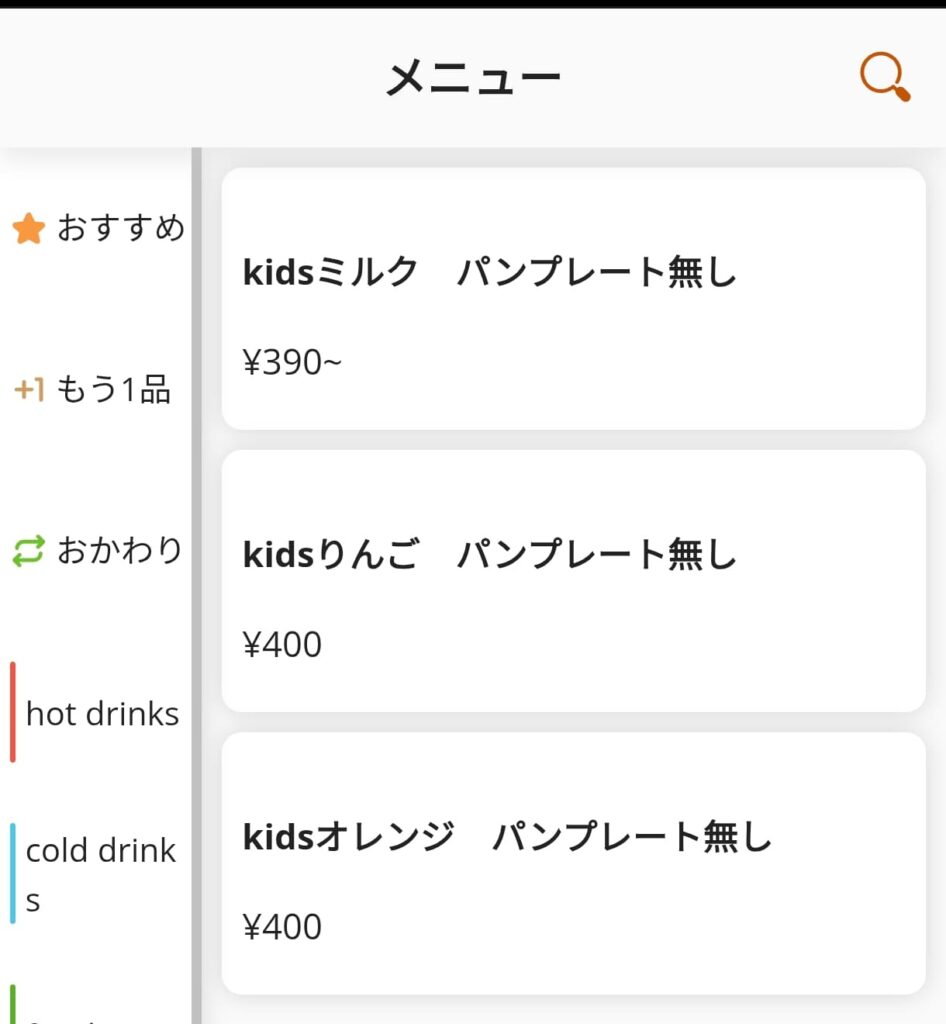The width and height of the screenshot is (946, 1024).
Task: Tap the +1 icon beside もう1品
Action: (x=29, y=390)
